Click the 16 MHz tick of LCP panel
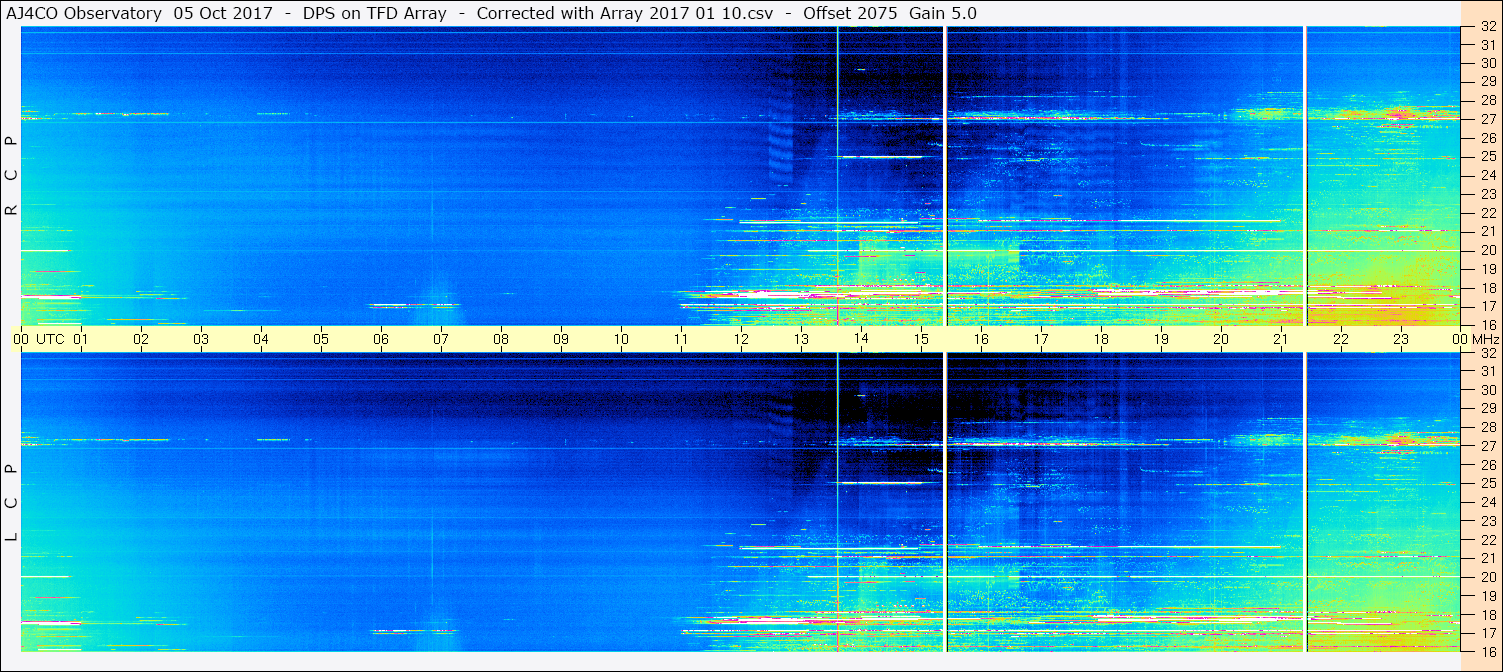The image size is (1503, 672). (1487, 652)
